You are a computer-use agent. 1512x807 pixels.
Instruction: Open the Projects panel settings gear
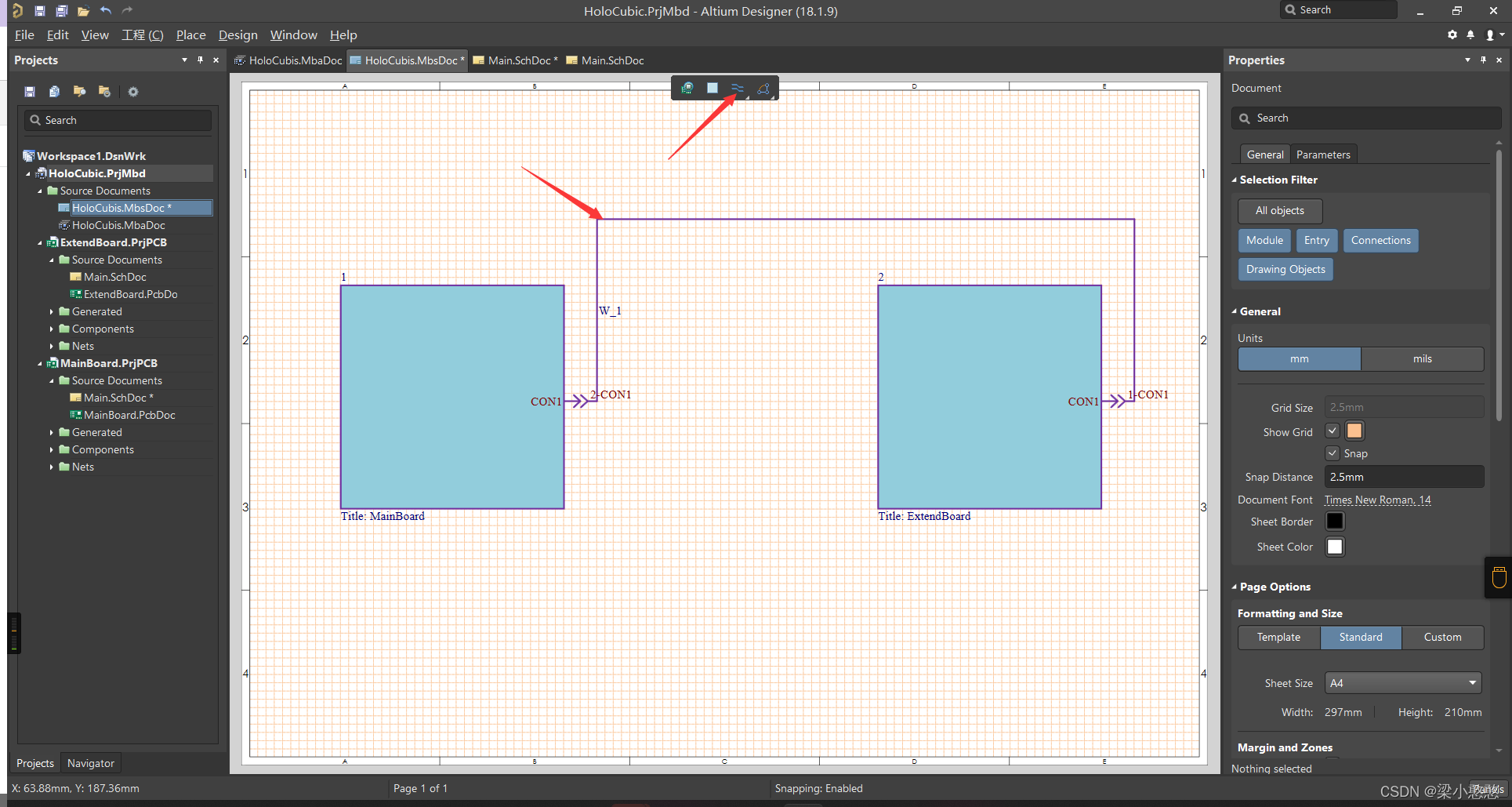[x=133, y=92]
